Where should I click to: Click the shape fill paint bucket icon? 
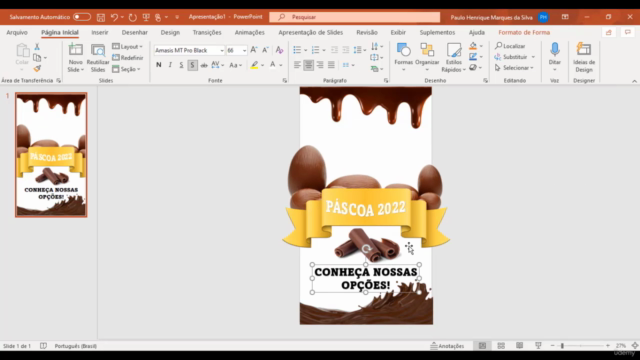473,46
